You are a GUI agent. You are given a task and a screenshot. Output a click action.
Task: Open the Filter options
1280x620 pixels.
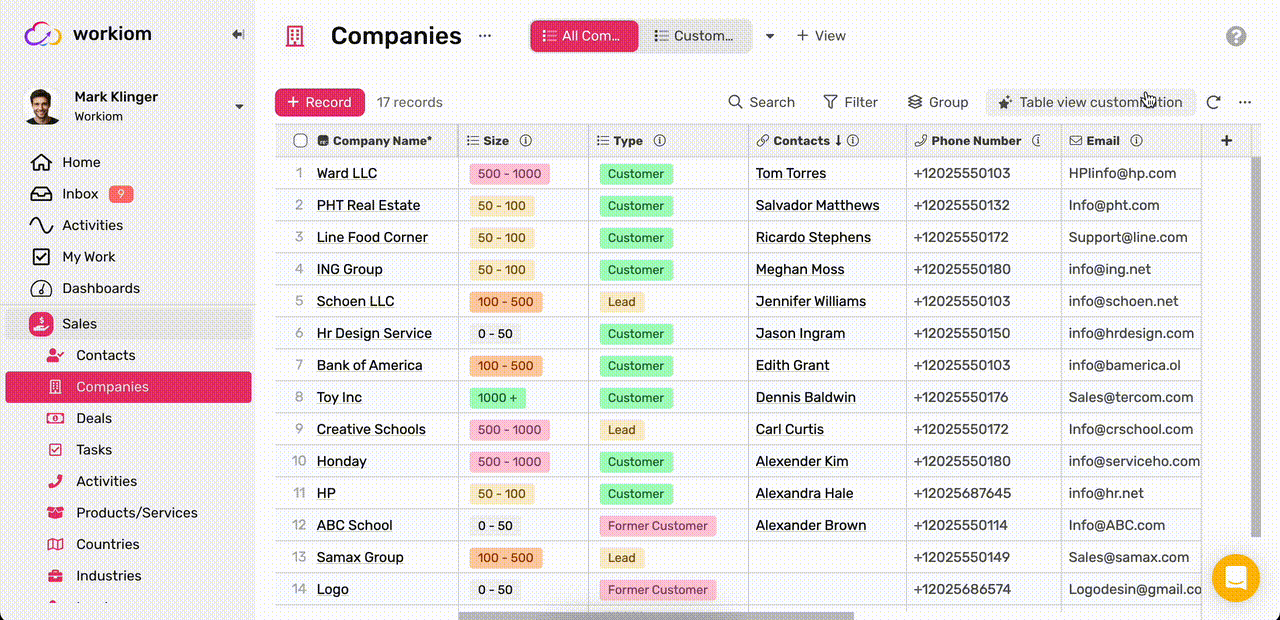(x=850, y=102)
